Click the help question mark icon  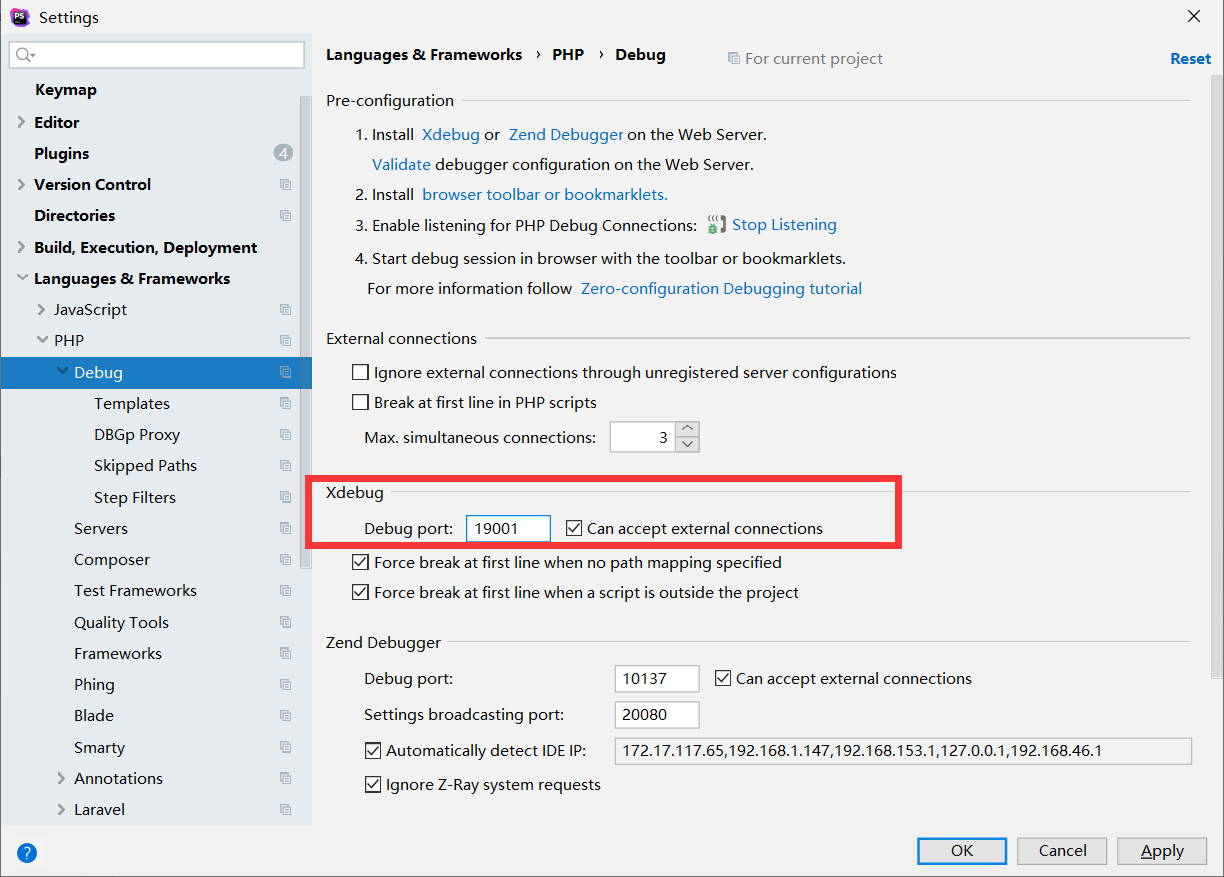27,853
